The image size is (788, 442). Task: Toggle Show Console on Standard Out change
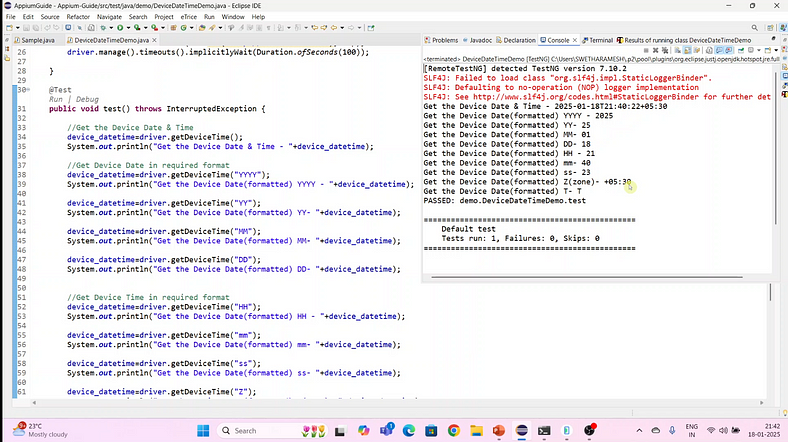pos(720,50)
